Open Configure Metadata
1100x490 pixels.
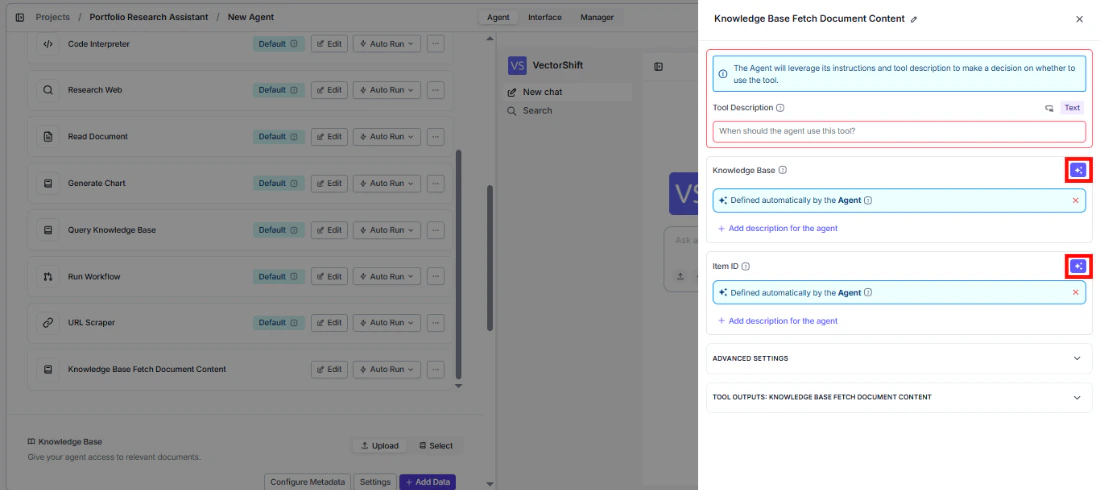point(307,482)
